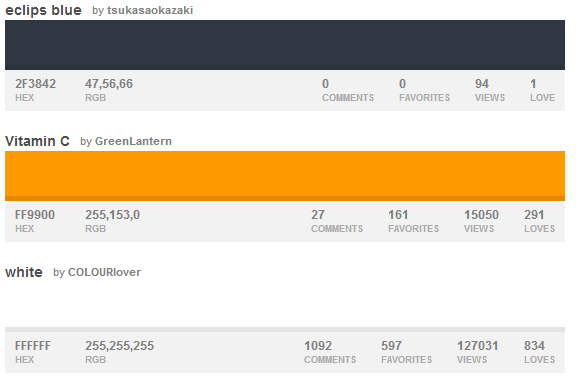Image resolution: width=577 pixels, height=384 pixels.
Task: View the 1092 comments on white
Action: (330, 352)
